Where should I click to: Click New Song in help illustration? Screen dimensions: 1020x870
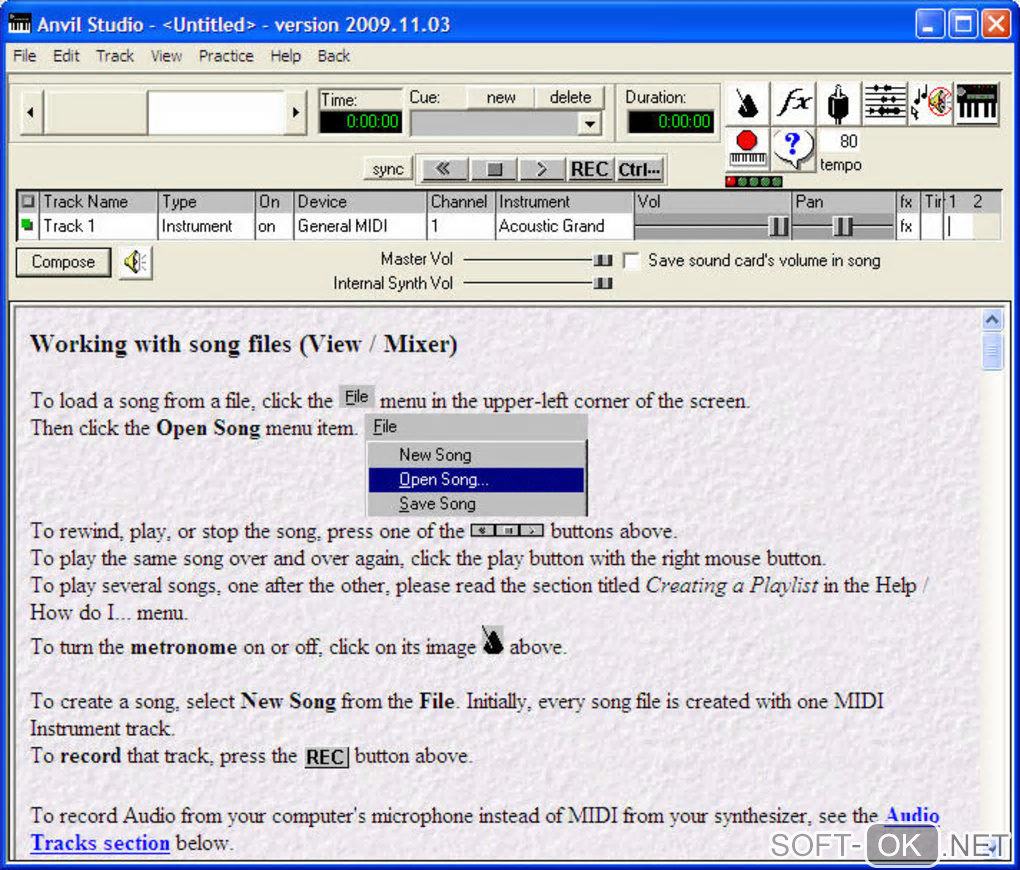point(476,455)
